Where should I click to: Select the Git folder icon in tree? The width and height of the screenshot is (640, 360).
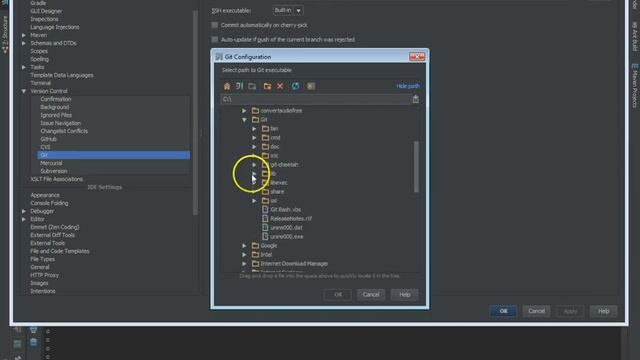256,120
